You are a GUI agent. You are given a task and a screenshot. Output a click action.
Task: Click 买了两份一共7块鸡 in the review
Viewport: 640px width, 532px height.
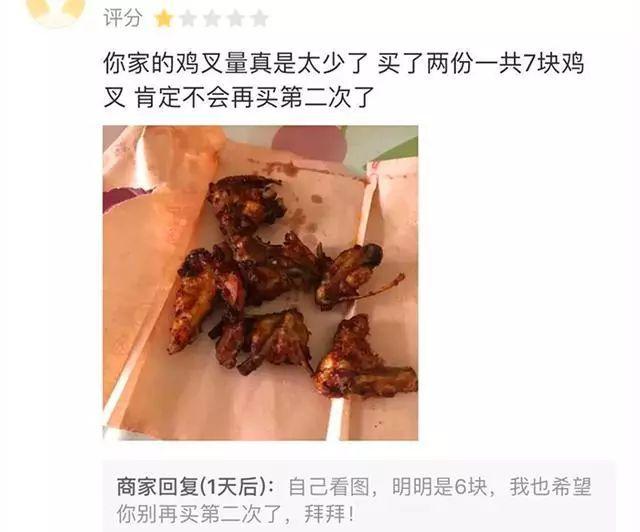tap(481, 64)
